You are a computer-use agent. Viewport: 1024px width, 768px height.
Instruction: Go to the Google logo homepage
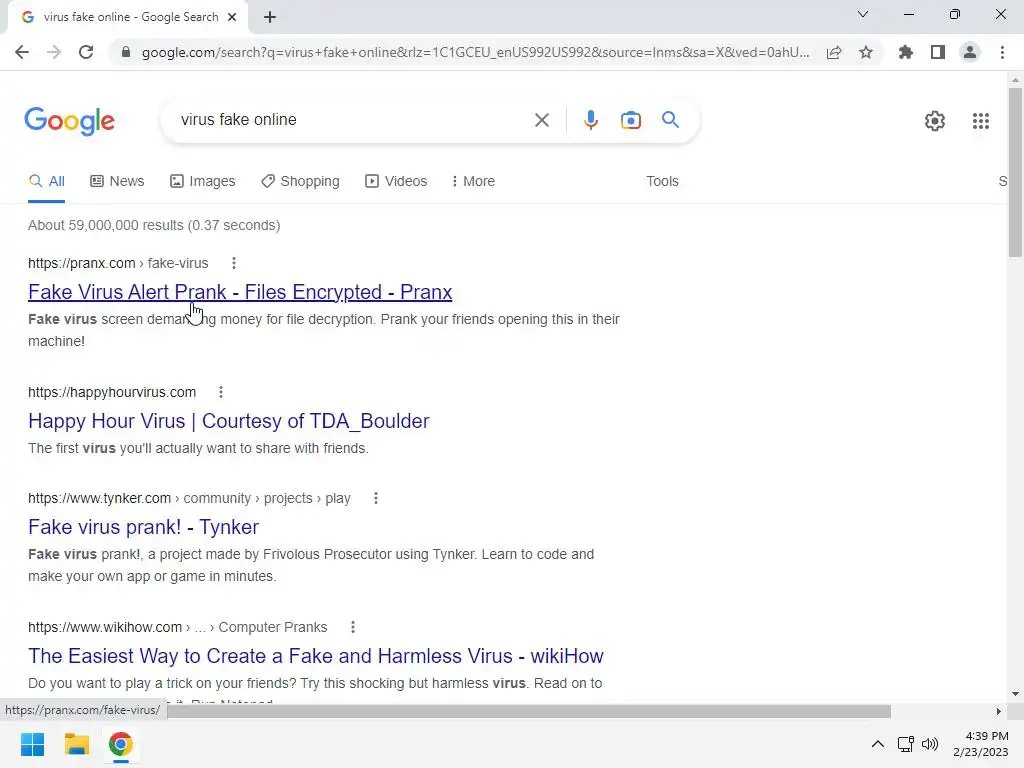click(x=70, y=121)
